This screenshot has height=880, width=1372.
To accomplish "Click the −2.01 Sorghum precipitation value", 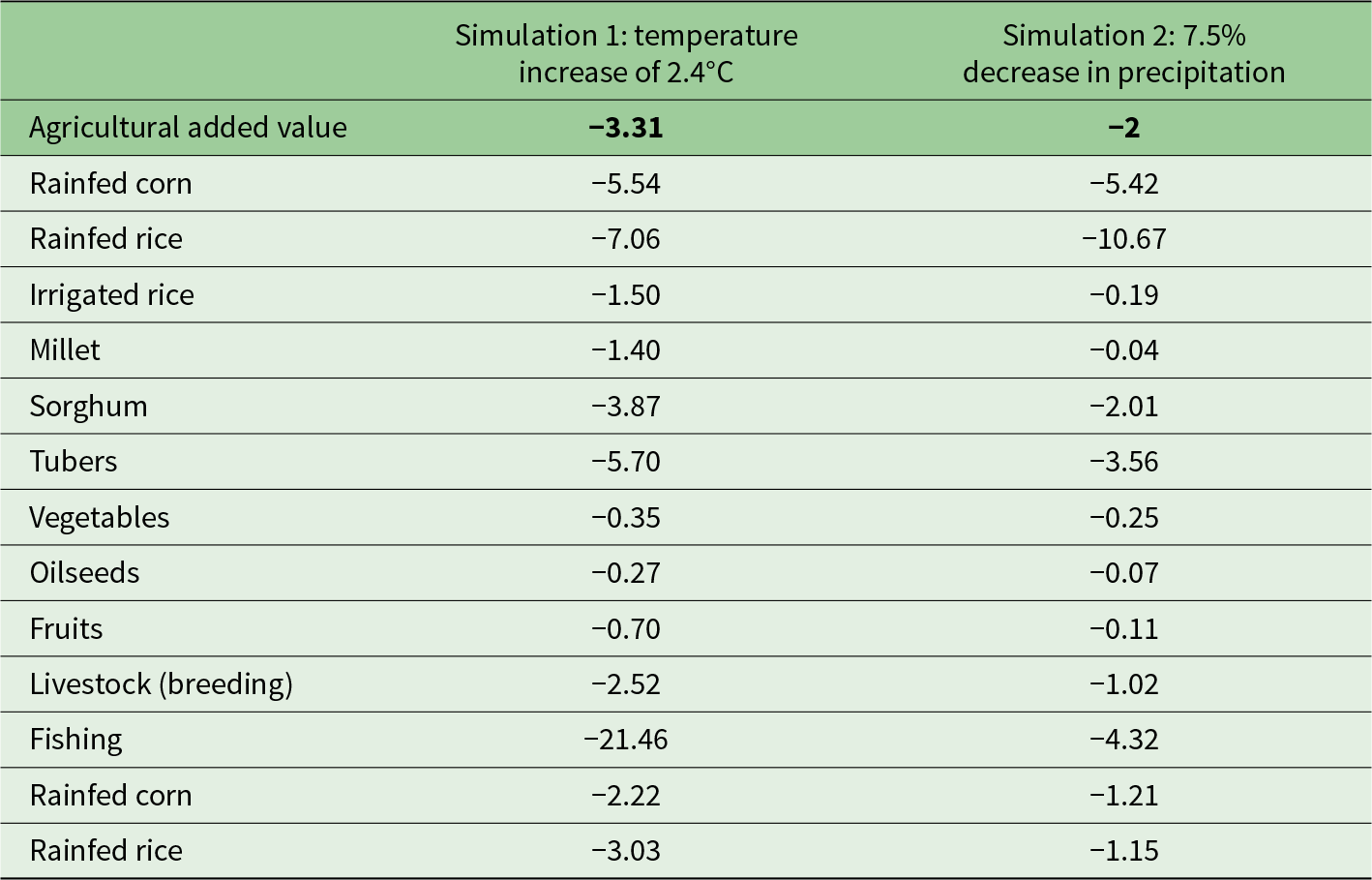I will [1123, 407].
